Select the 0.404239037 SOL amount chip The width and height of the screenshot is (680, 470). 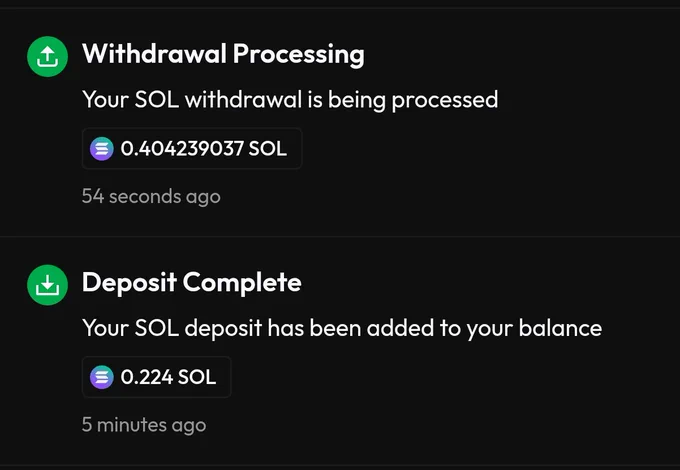click(192, 148)
